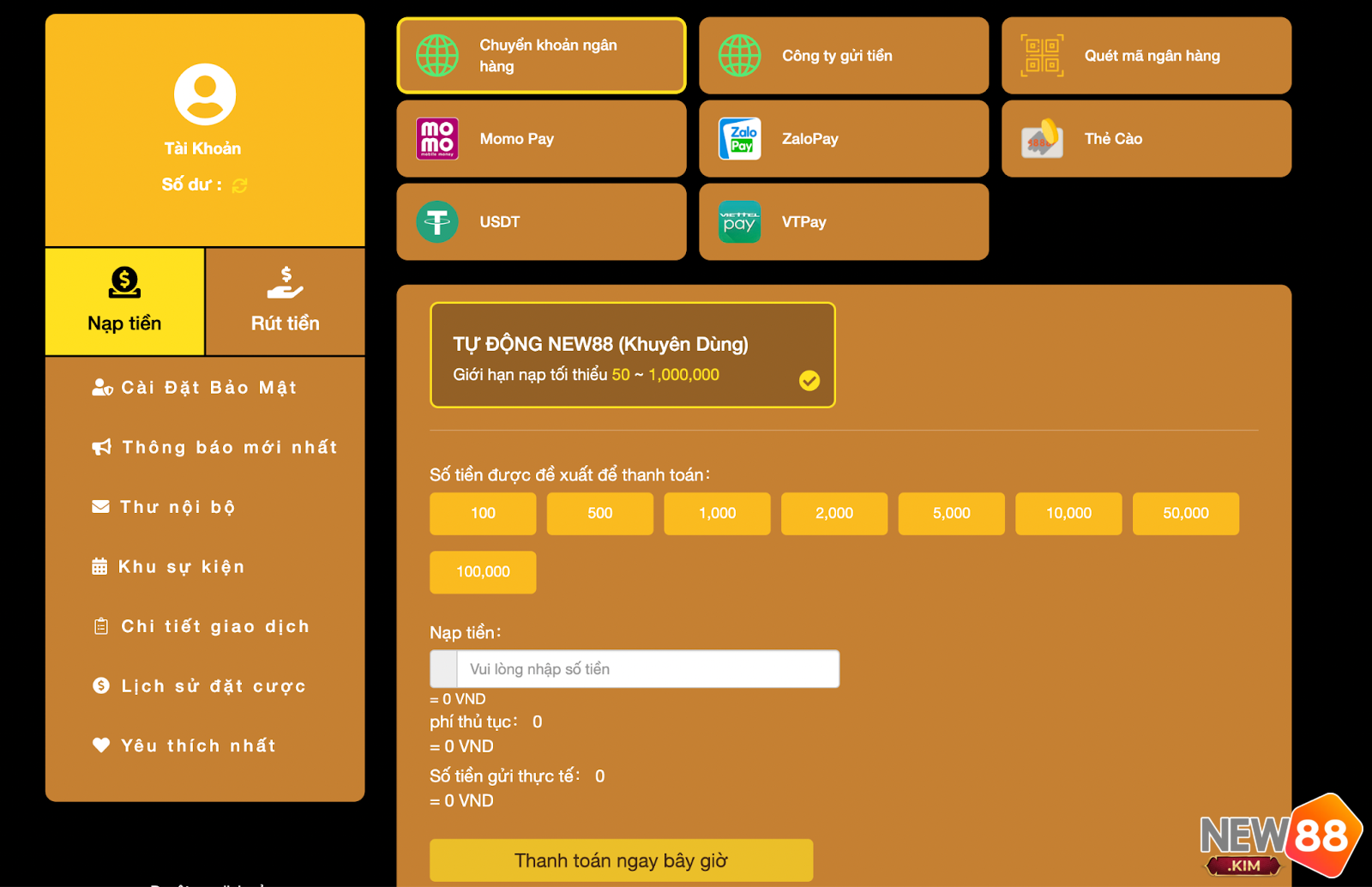Choose VTPay payment method
1372x887 pixels.
(844, 222)
